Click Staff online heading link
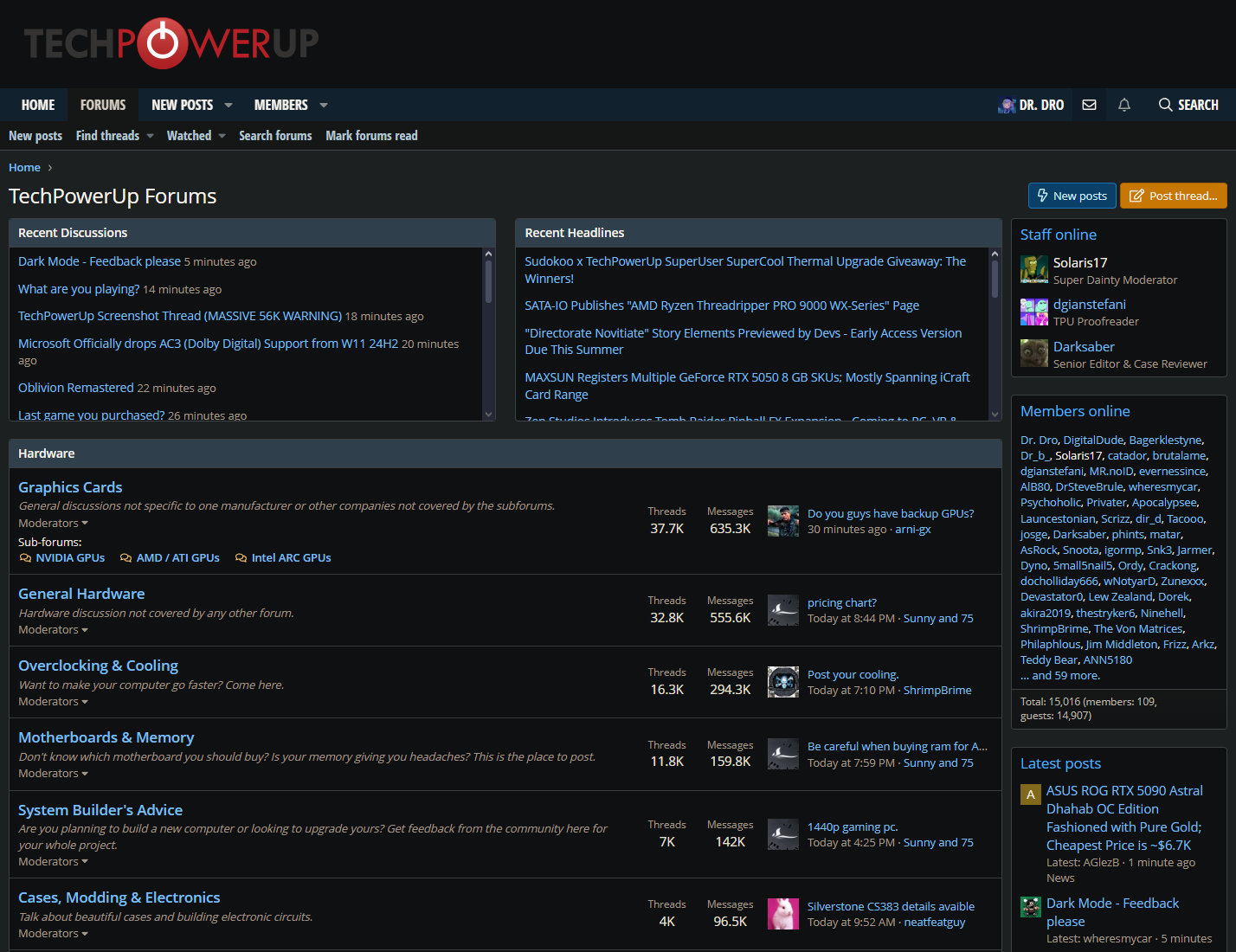The height and width of the screenshot is (952, 1236). click(1059, 235)
